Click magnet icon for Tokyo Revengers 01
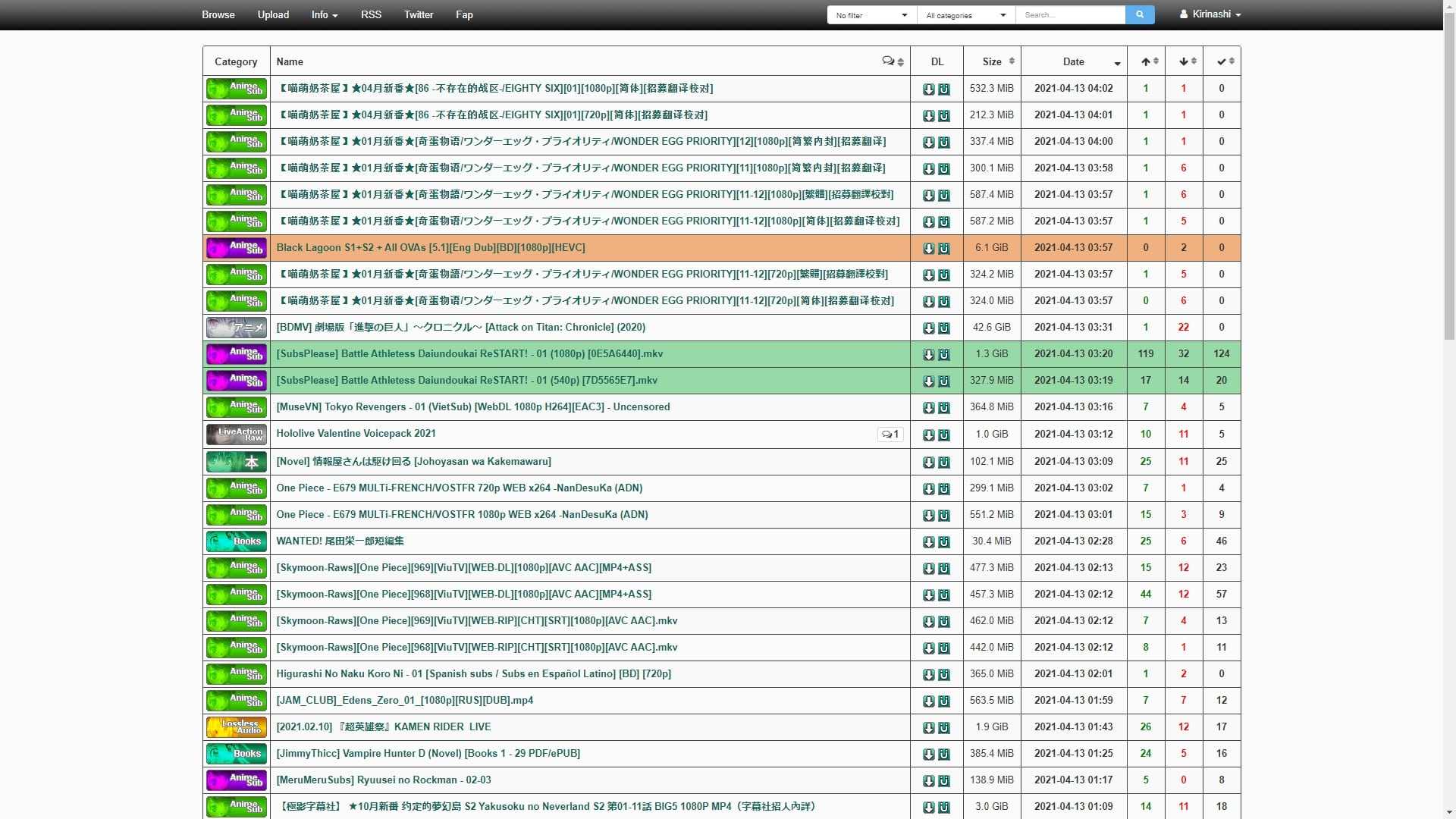The width and height of the screenshot is (1456, 819). coord(944,408)
